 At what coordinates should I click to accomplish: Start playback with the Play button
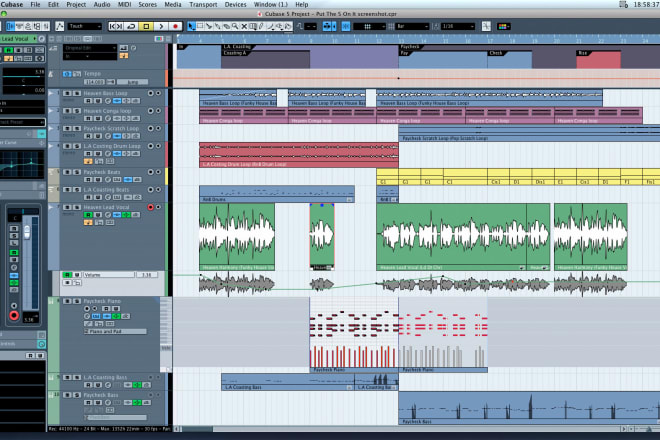tap(161, 27)
